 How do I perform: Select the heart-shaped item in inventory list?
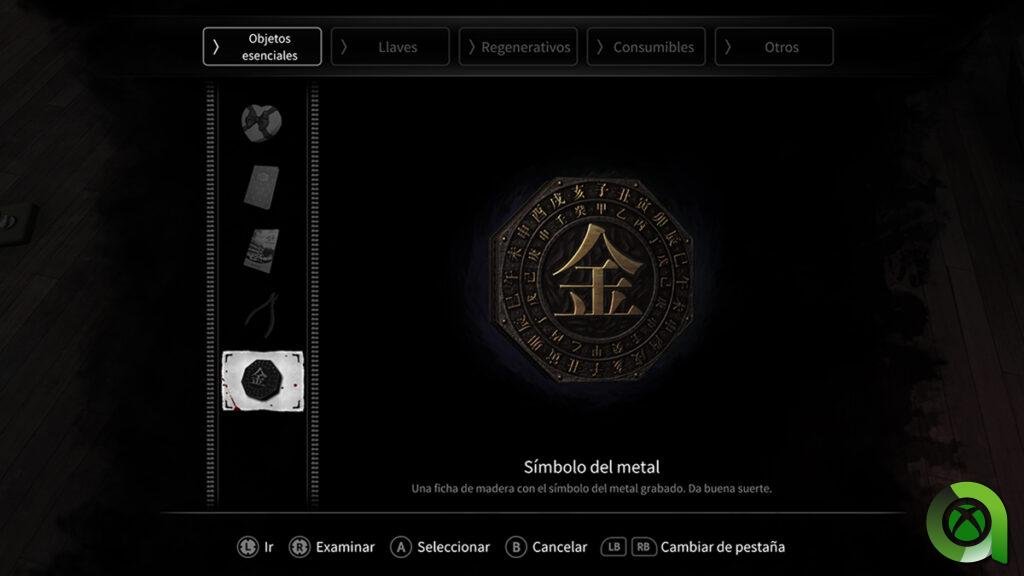click(x=261, y=122)
